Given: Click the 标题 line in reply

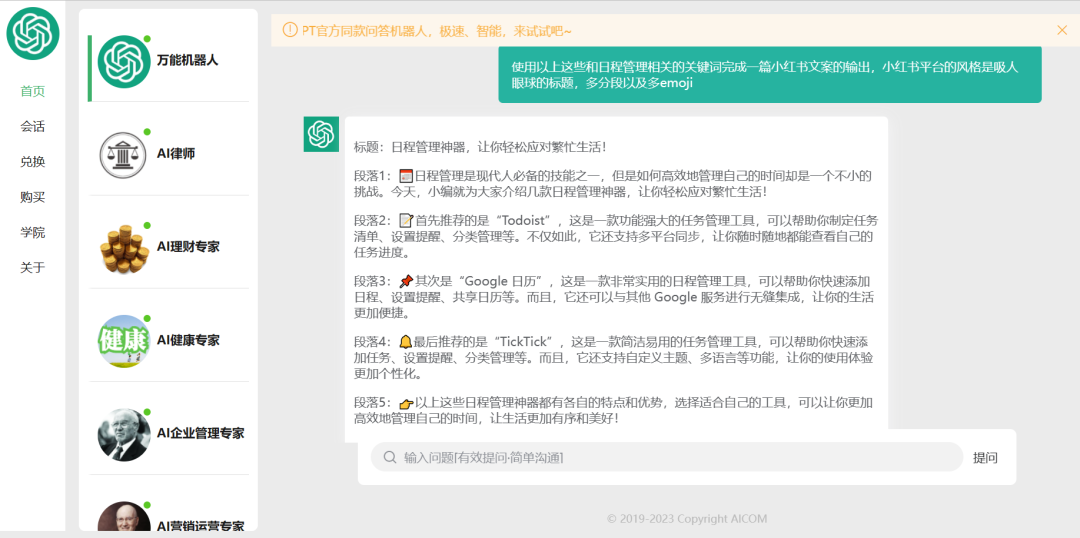Looking at the screenshot, I should pyautogui.click(x=480, y=147).
